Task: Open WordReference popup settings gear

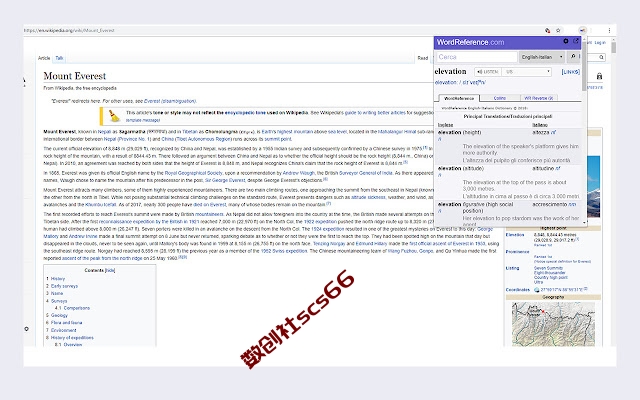Action: 566,41
